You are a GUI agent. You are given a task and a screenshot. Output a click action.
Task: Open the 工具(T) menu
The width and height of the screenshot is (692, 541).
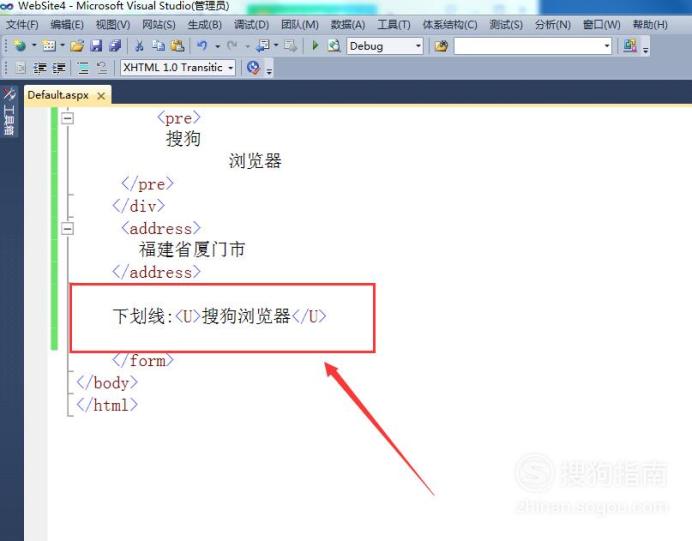click(x=394, y=24)
